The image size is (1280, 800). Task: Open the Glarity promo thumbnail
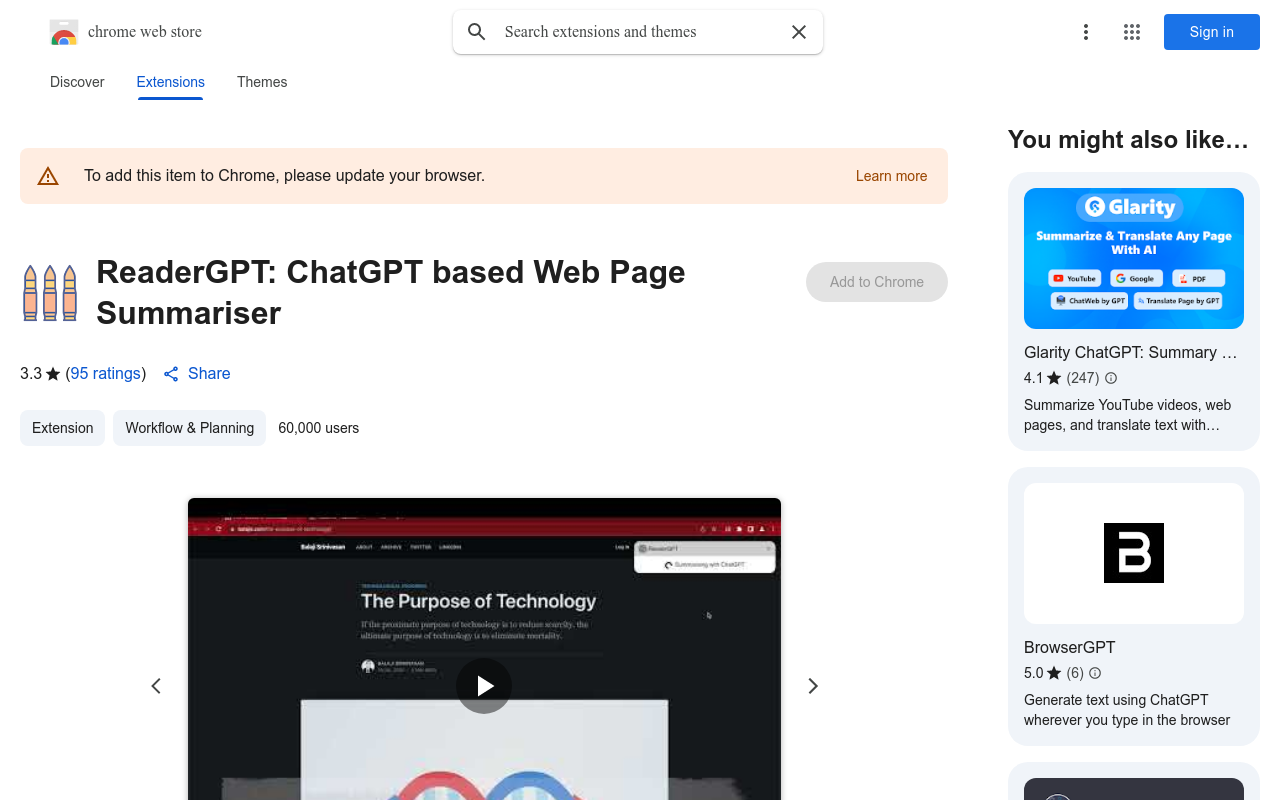(x=1134, y=258)
